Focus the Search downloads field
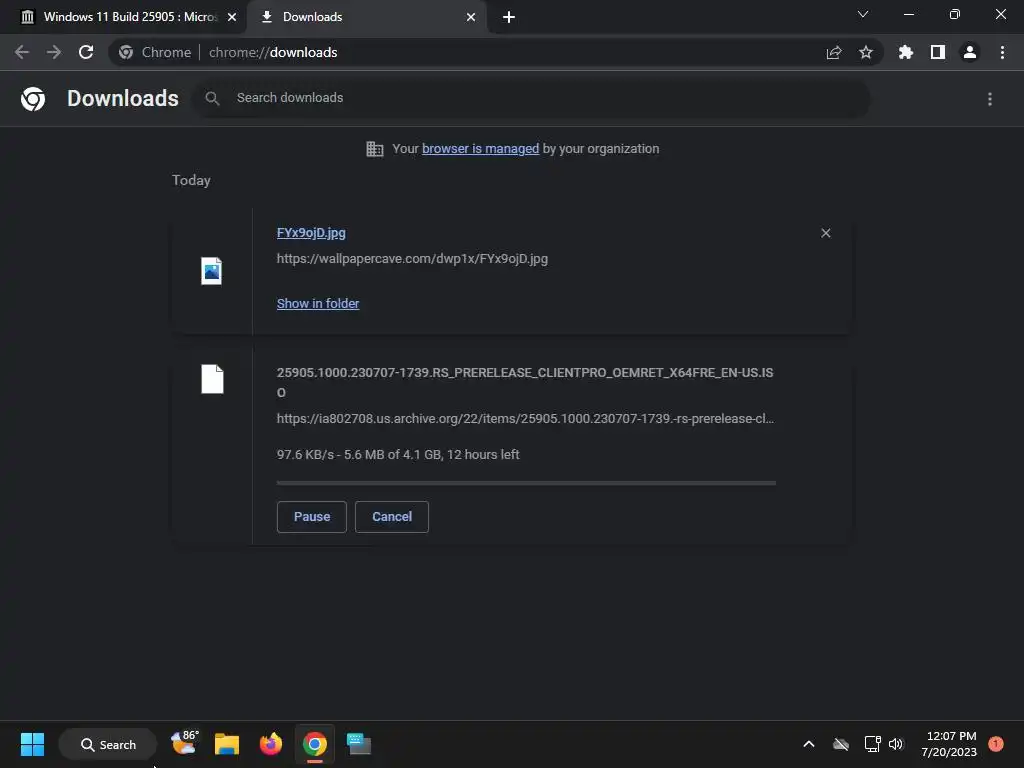Screen dimensions: 1024x768 [x=532, y=98]
